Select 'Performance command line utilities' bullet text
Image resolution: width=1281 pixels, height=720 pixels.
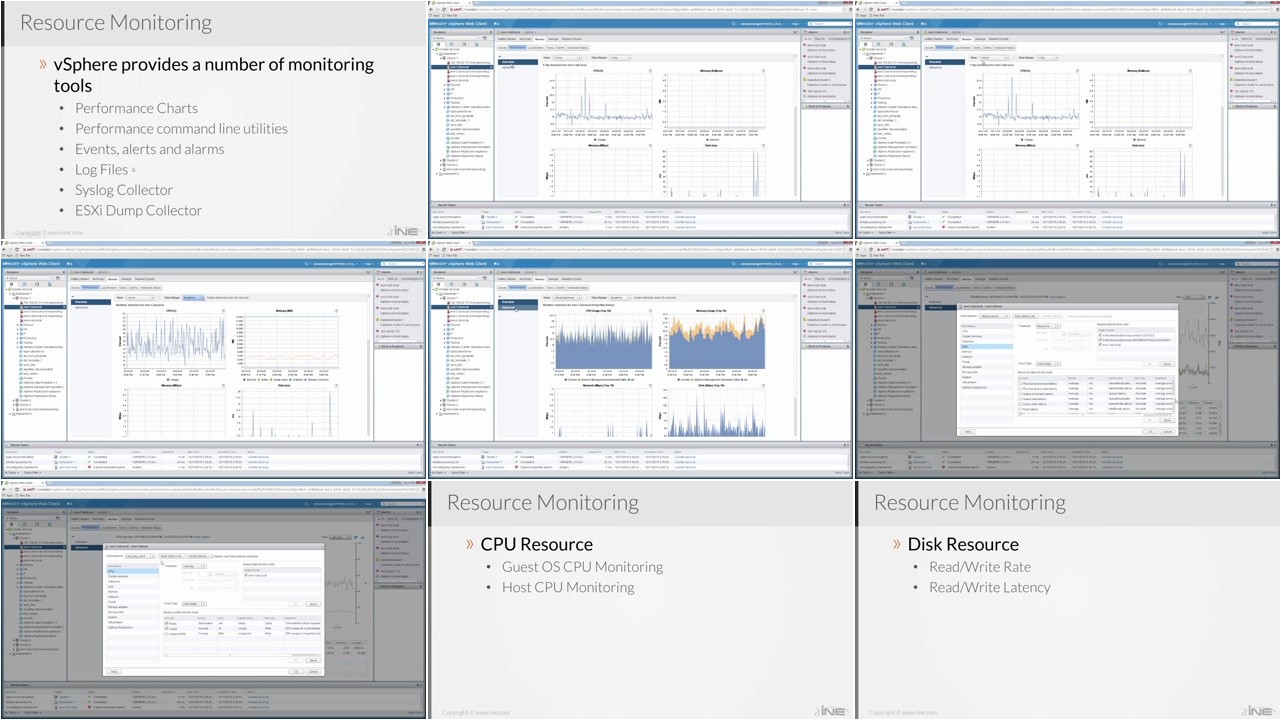181,128
